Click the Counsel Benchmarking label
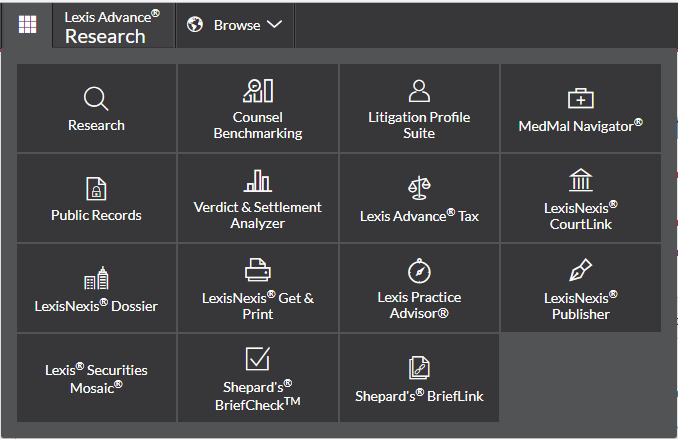This screenshot has width=678, height=439. coord(258,125)
